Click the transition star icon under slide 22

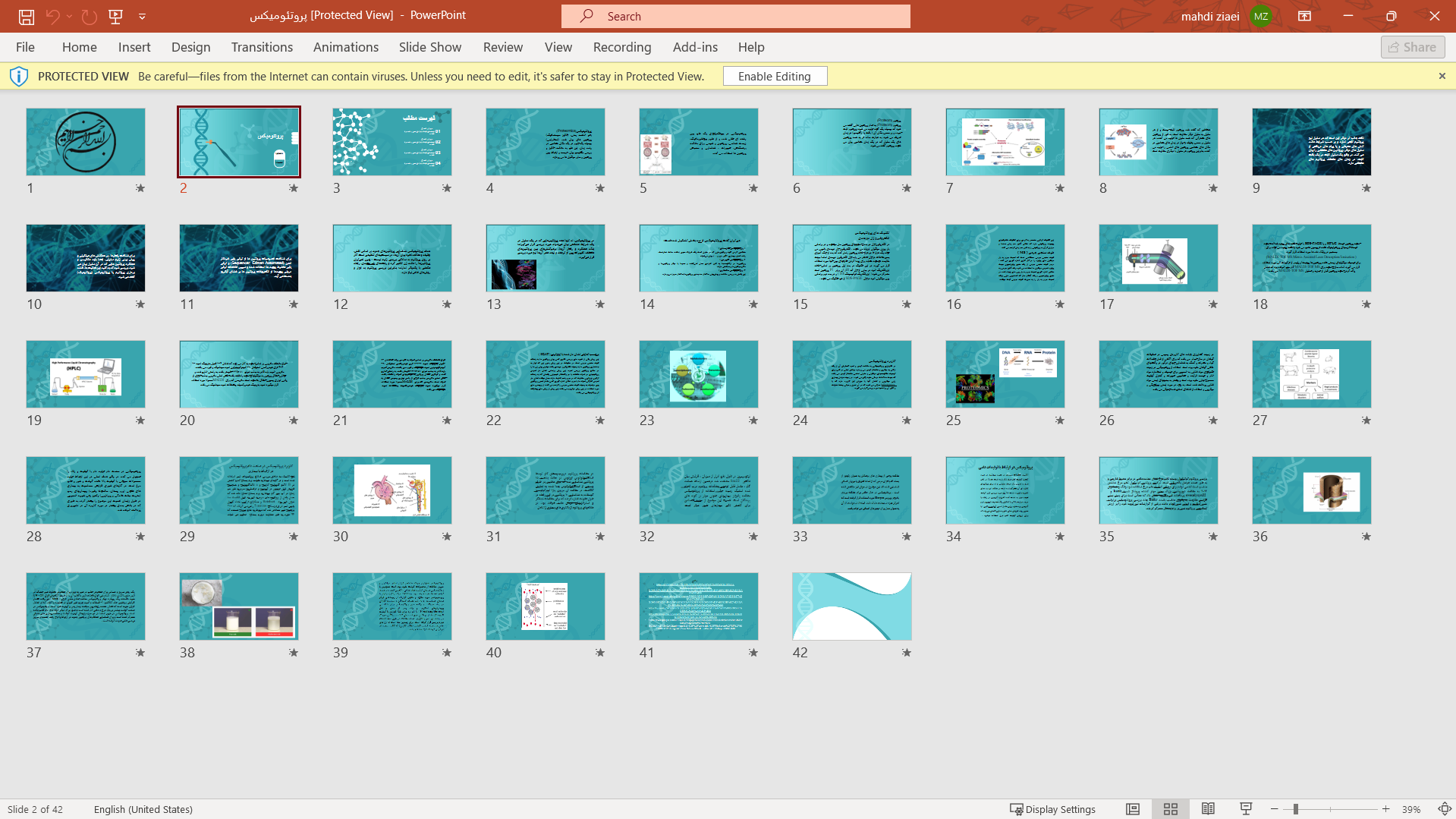(600, 421)
